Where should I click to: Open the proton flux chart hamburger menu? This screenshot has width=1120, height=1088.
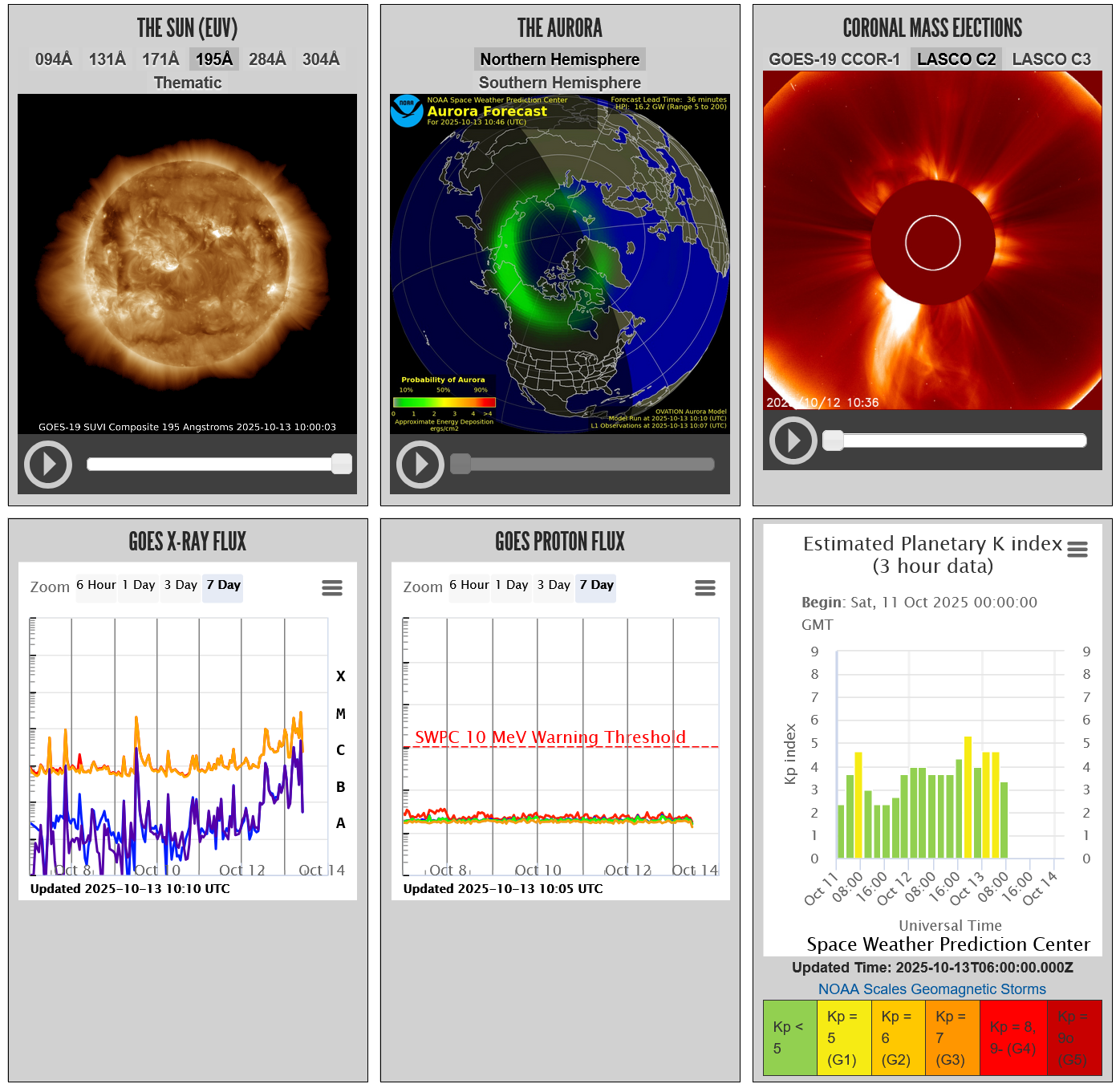(705, 588)
